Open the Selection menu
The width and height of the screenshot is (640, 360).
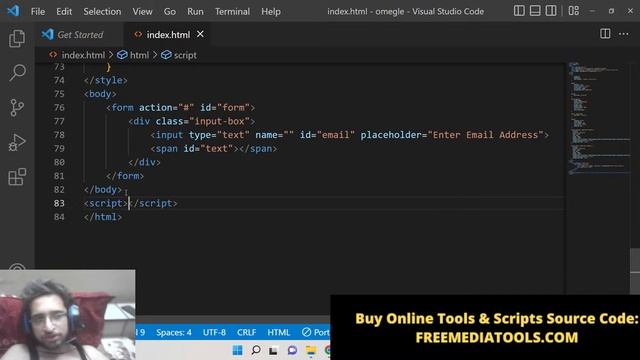[x=102, y=11]
